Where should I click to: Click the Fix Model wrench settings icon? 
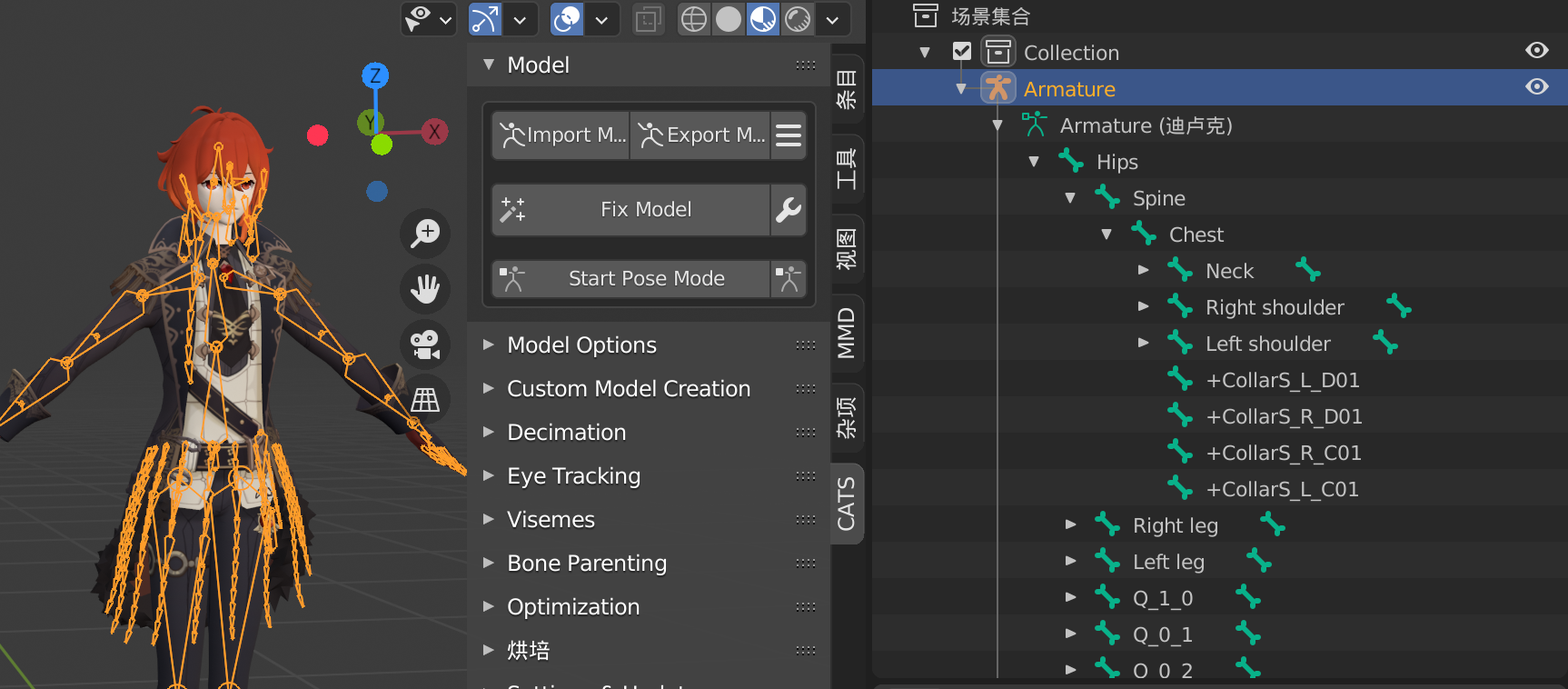coord(788,210)
